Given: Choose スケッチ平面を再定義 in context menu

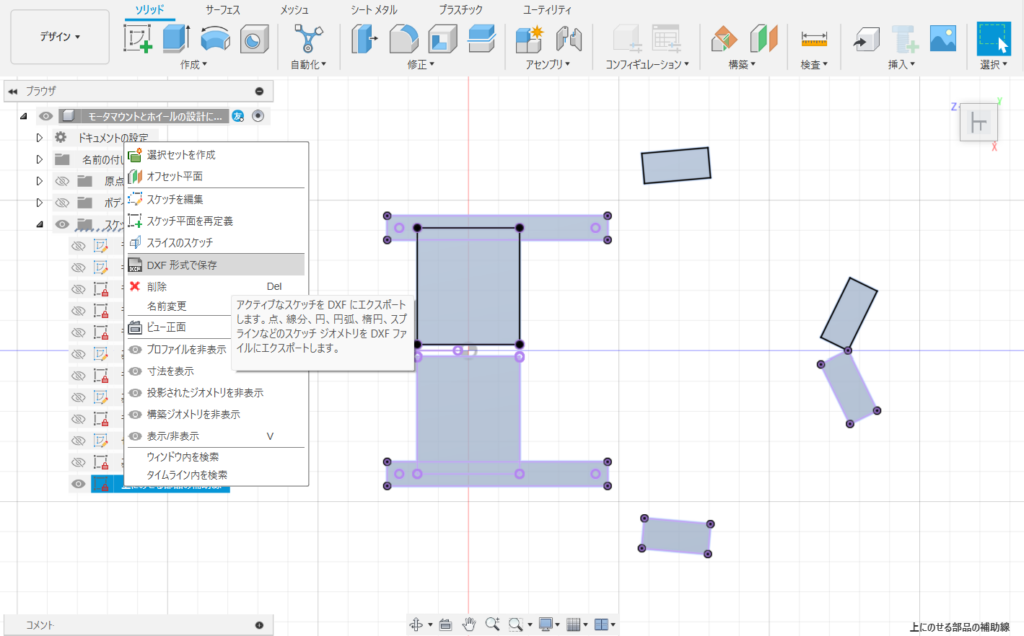Looking at the screenshot, I should tap(216, 221).
